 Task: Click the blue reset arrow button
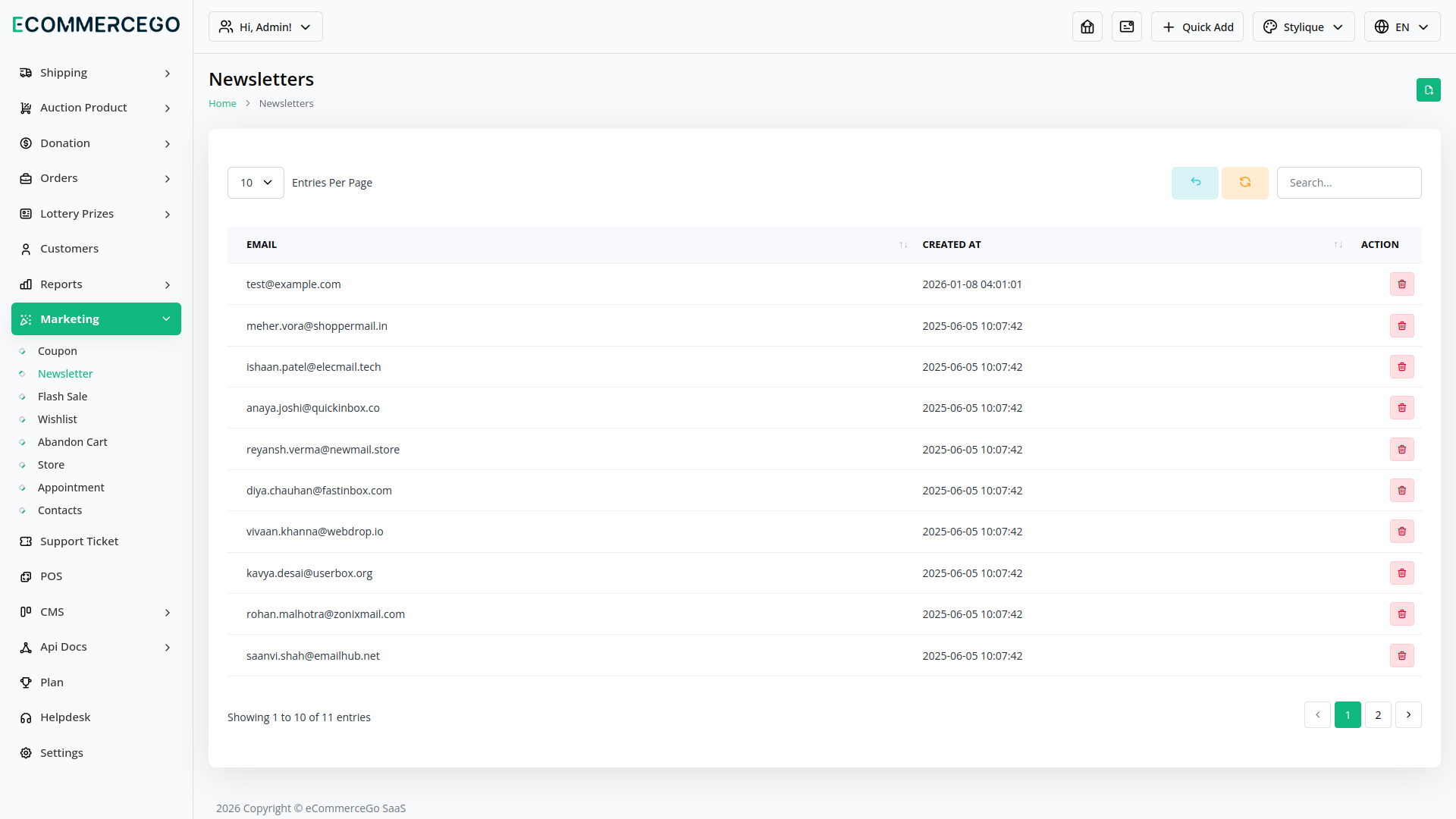click(1195, 183)
